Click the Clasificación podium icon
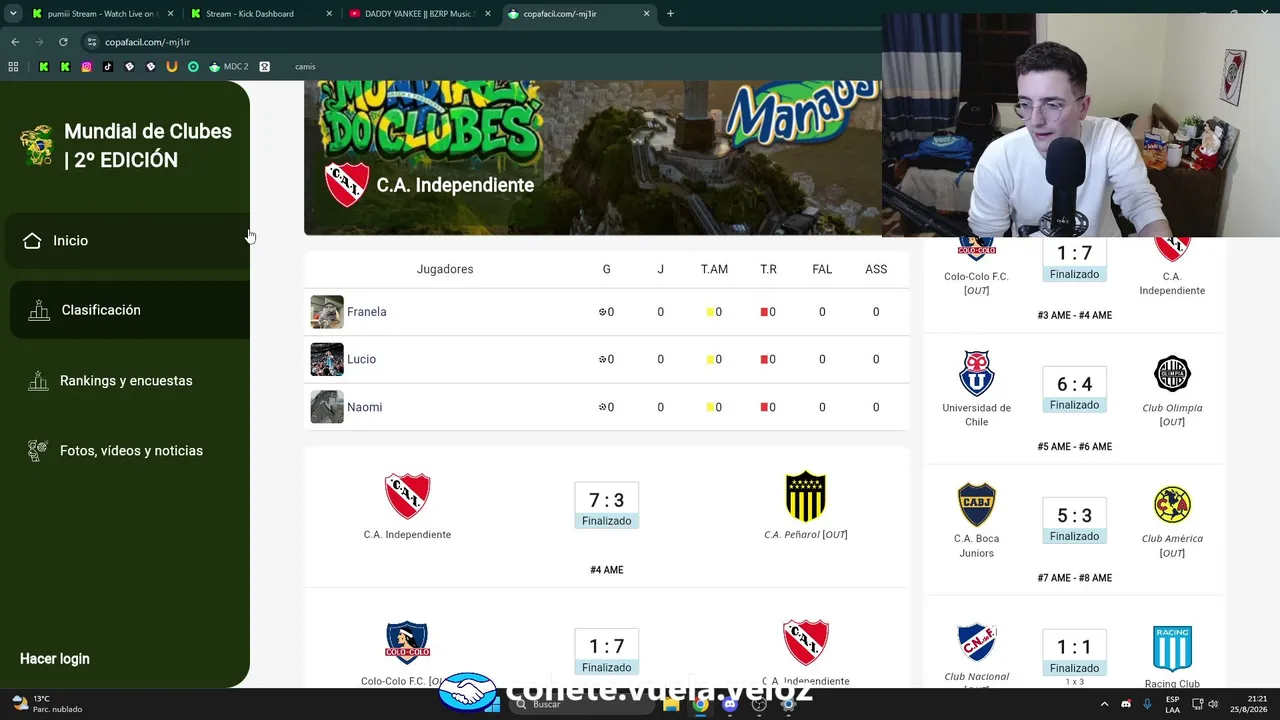Screen dimensions: 1280x720 (39, 310)
